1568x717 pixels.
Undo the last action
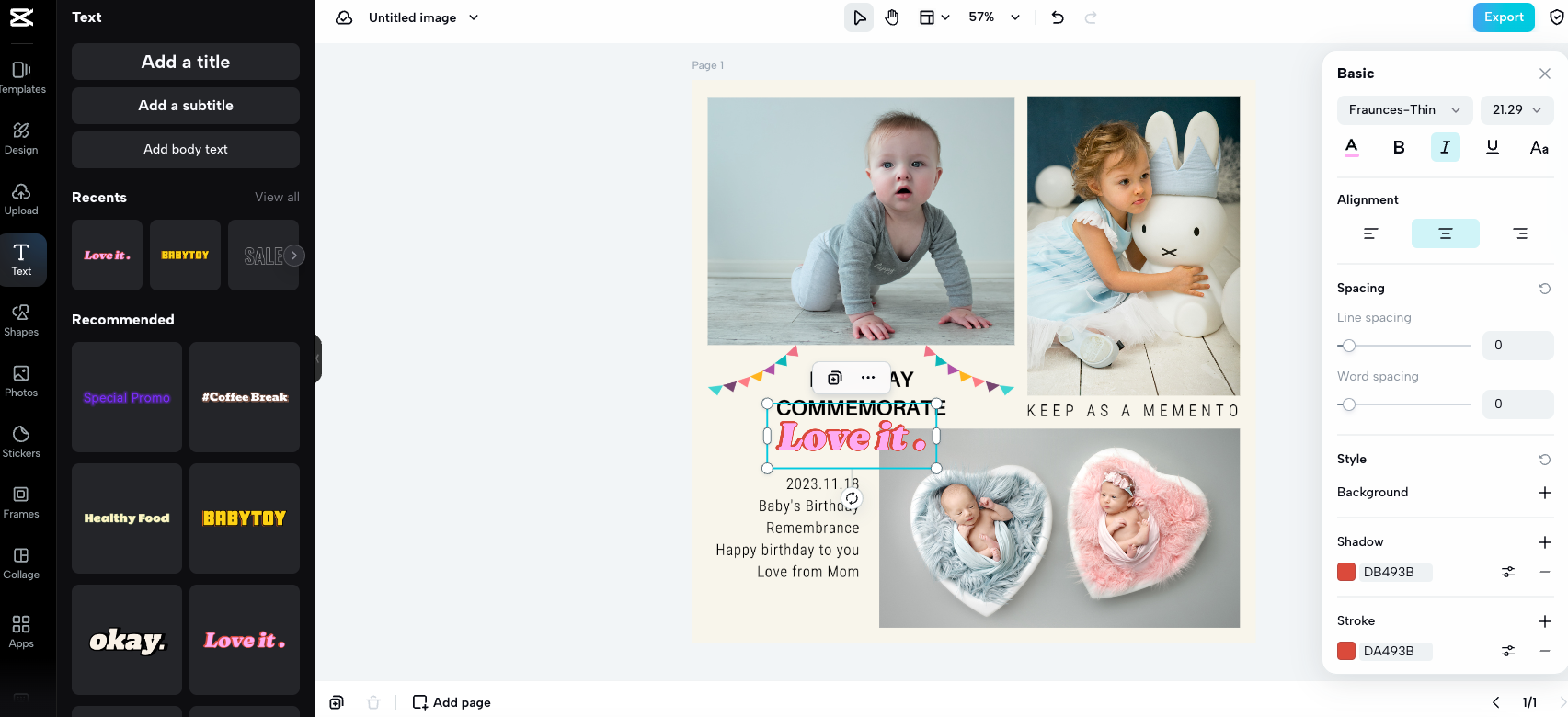[x=1058, y=17]
